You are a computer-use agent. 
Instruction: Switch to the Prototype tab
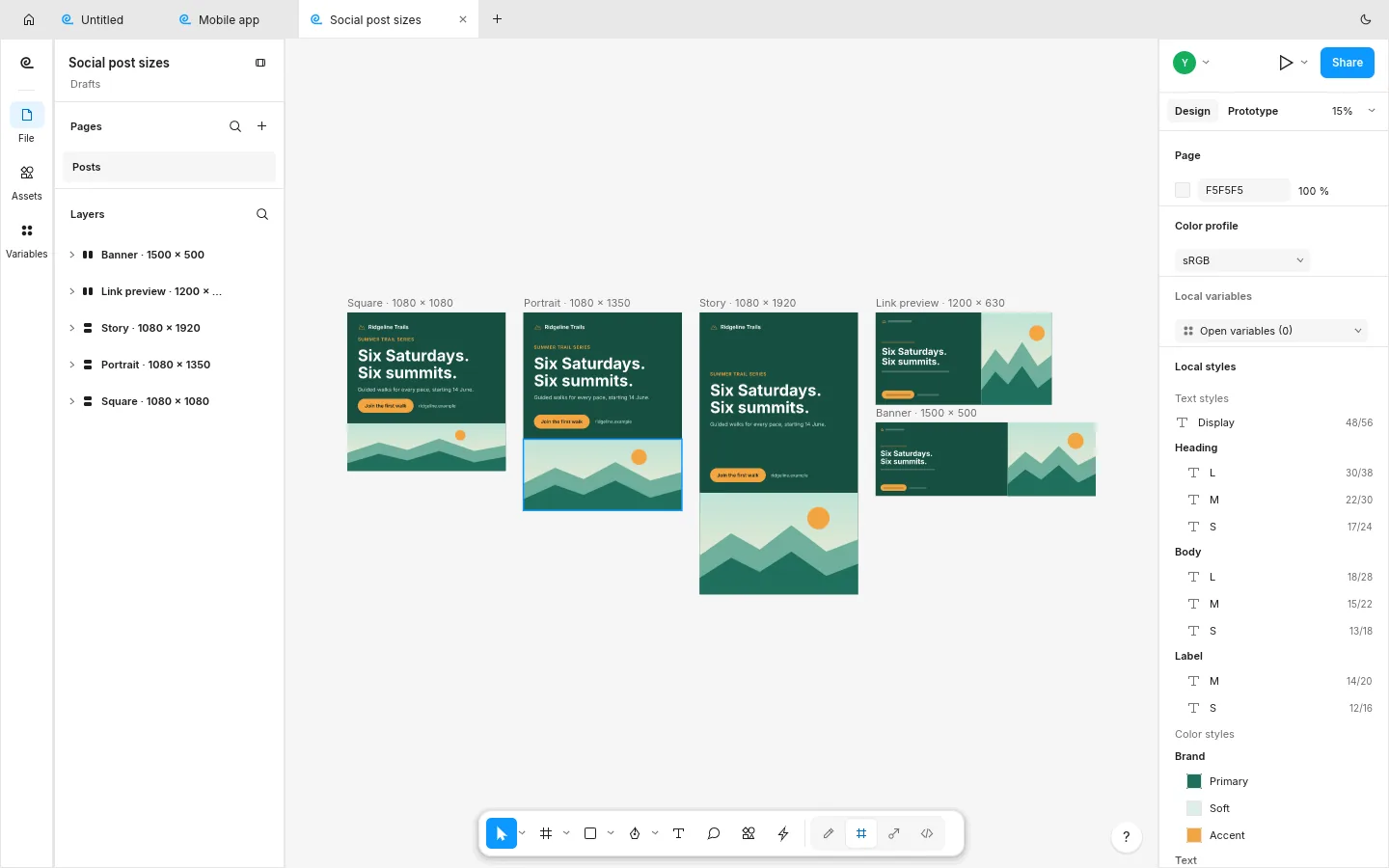pos(1252,111)
